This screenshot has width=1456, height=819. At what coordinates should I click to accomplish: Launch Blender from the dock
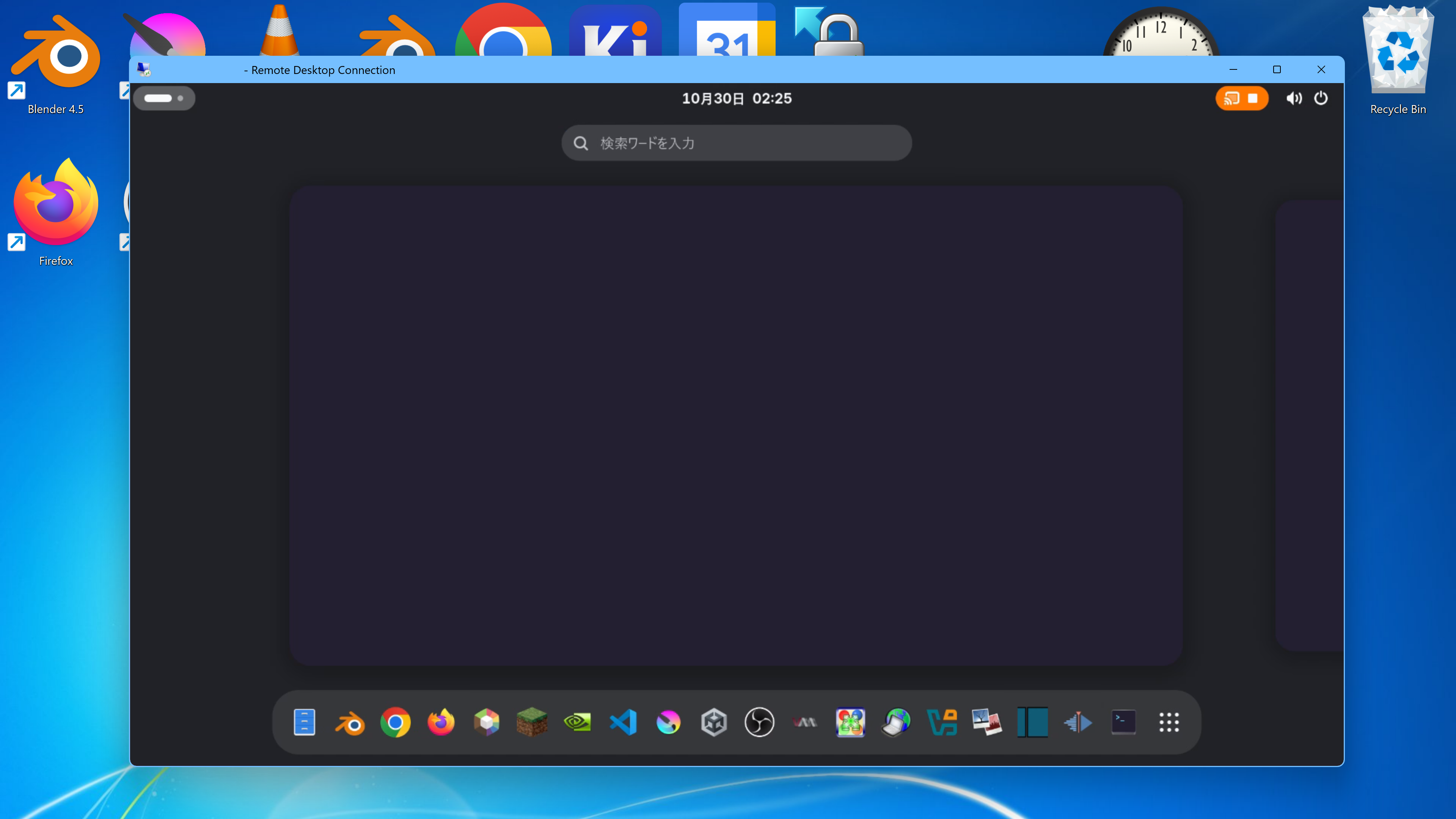(350, 722)
